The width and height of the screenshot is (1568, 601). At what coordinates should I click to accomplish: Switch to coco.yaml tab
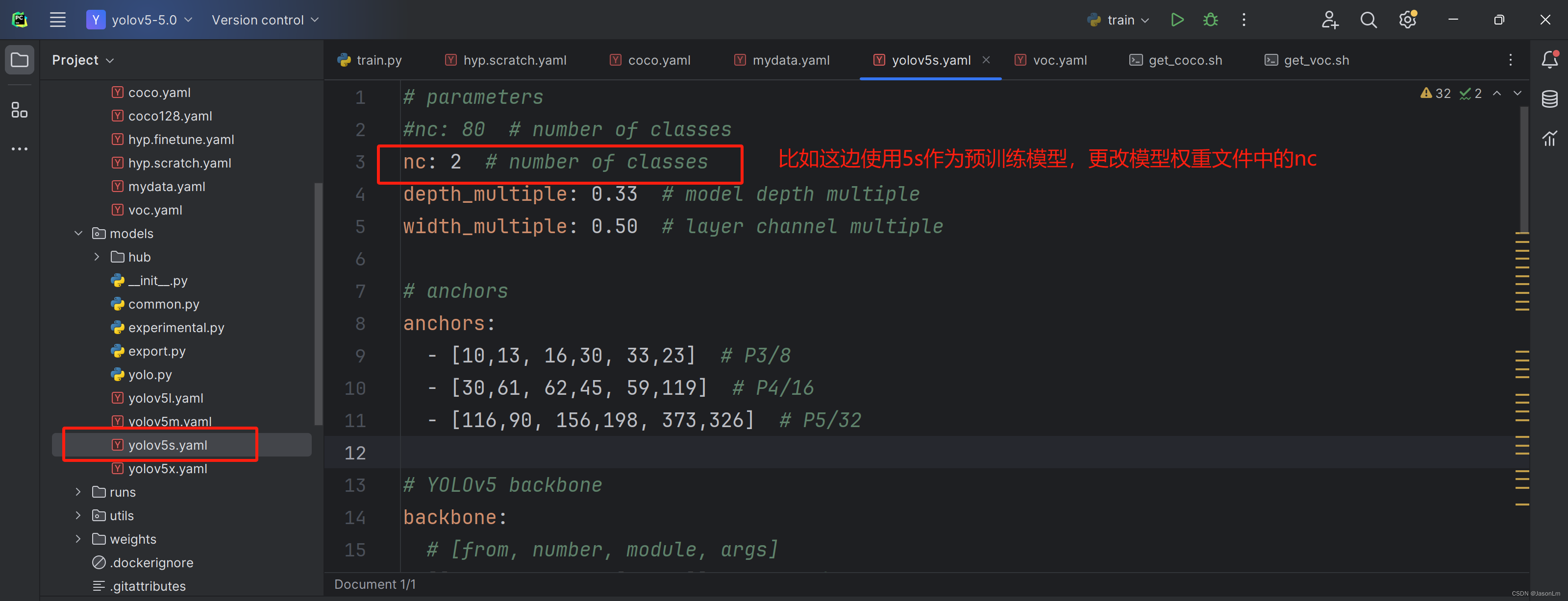pyautogui.click(x=650, y=60)
